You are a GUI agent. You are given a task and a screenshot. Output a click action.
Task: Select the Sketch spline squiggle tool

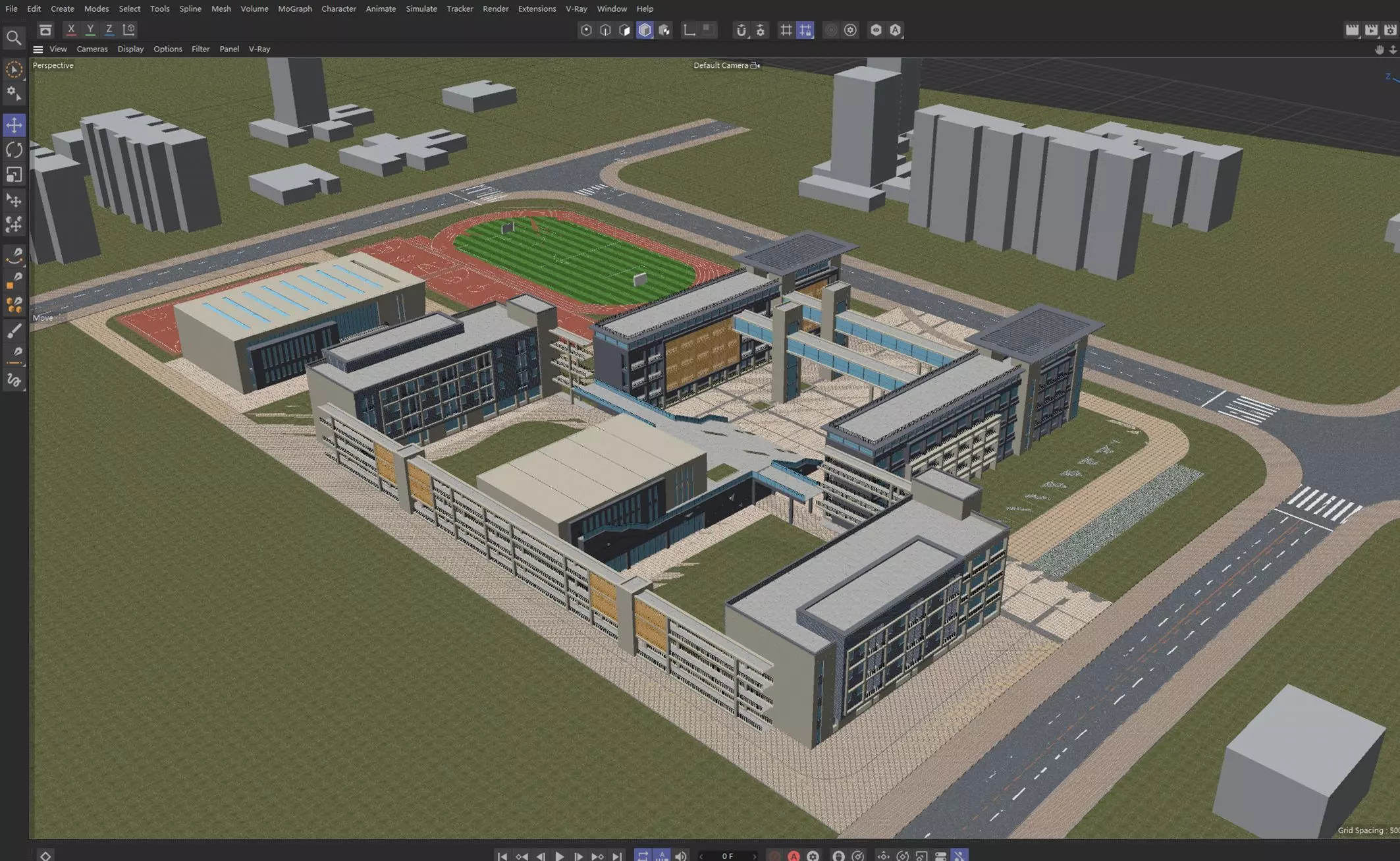[x=14, y=380]
